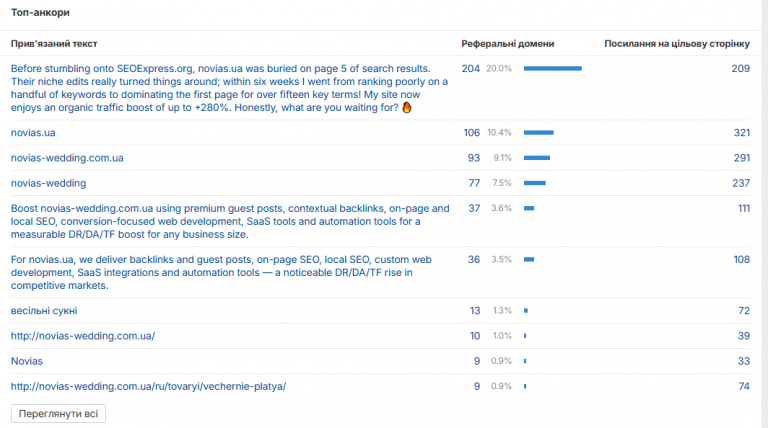Screen dimensions: 768x428
Task: Open the 'http://novias-wedding.com.ua/' anchor link
Action: click(x=83, y=336)
